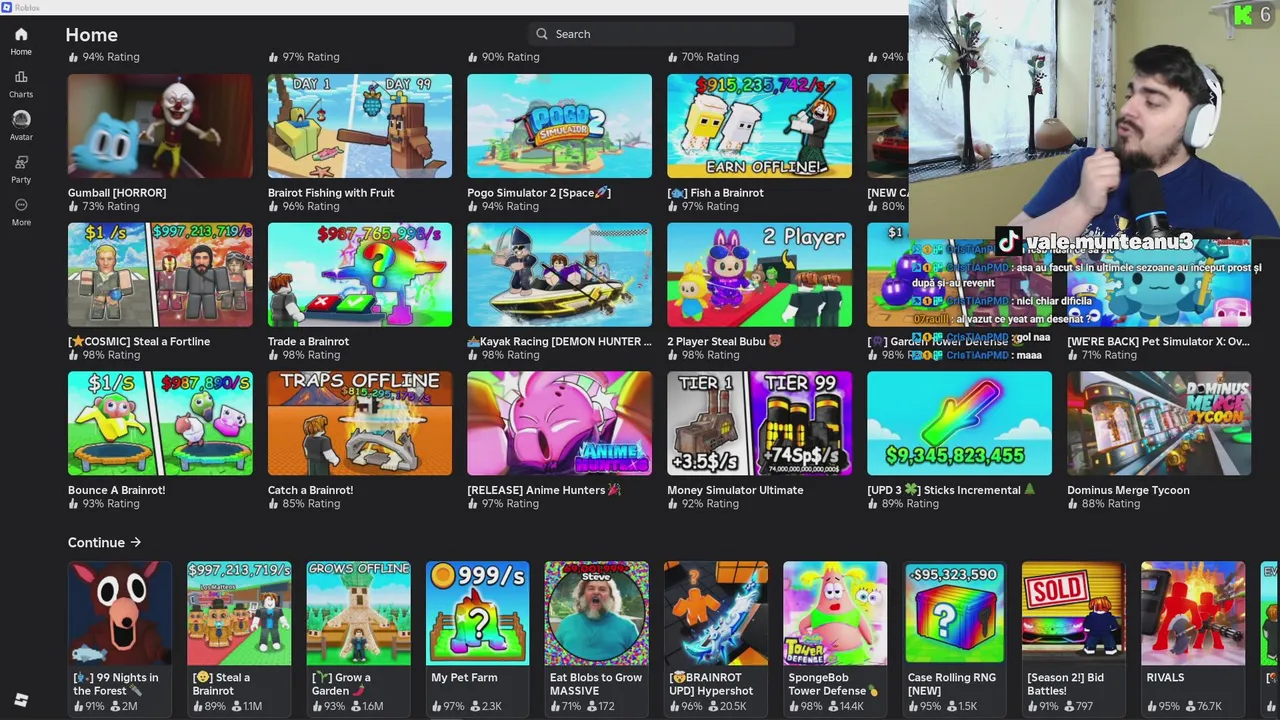
Task: Open Brairot Fishing with Fruit thumbnail
Action: [360, 126]
